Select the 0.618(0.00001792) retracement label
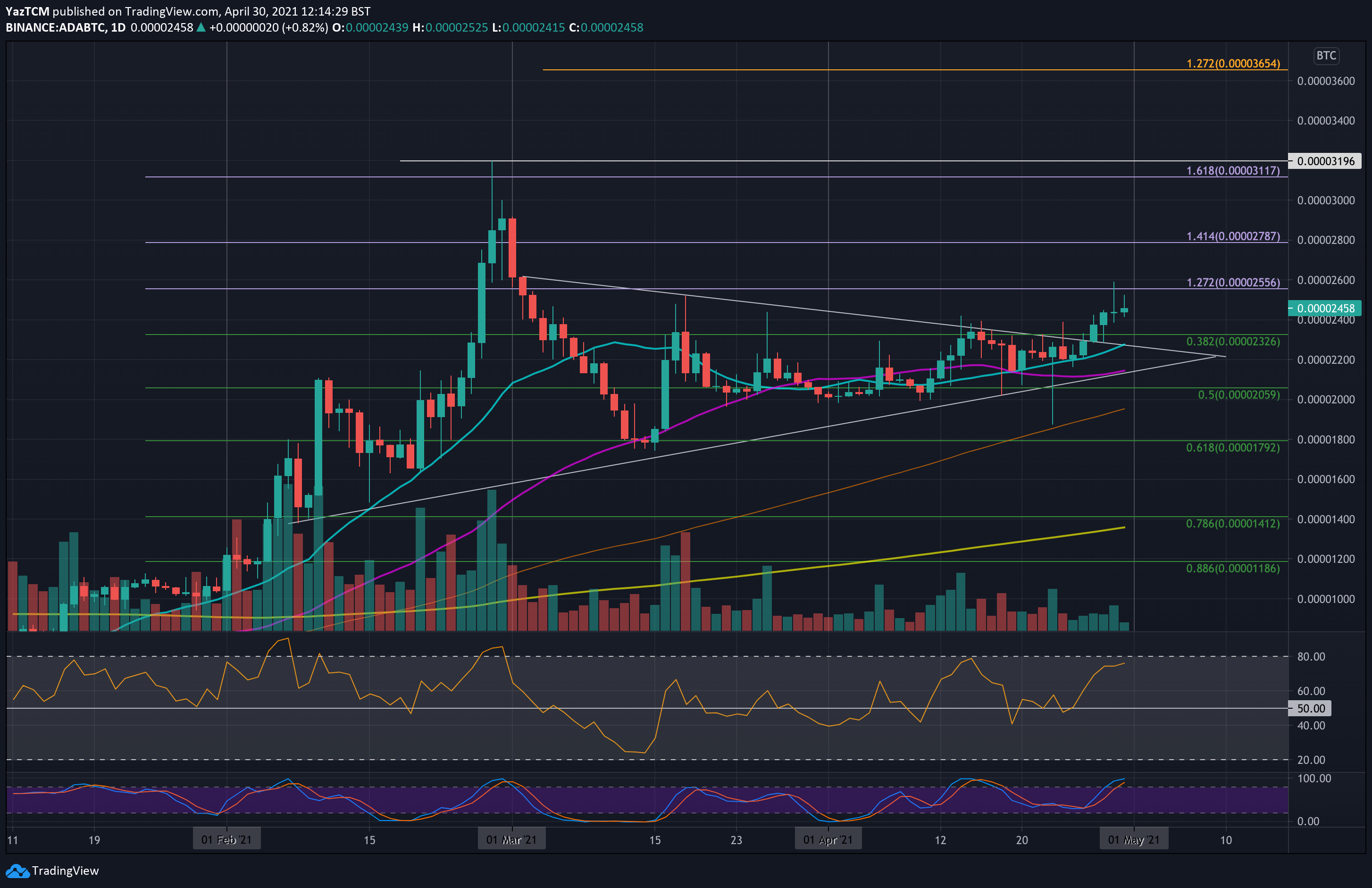1372x888 pixels. (1233, 447)
